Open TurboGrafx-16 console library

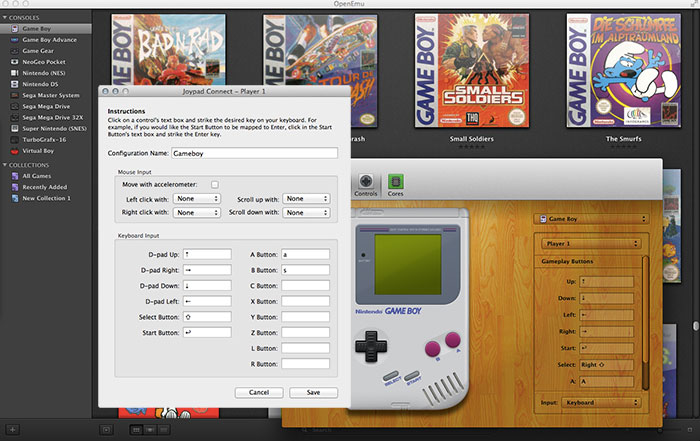pyautogui.click(x=46, y=140)
